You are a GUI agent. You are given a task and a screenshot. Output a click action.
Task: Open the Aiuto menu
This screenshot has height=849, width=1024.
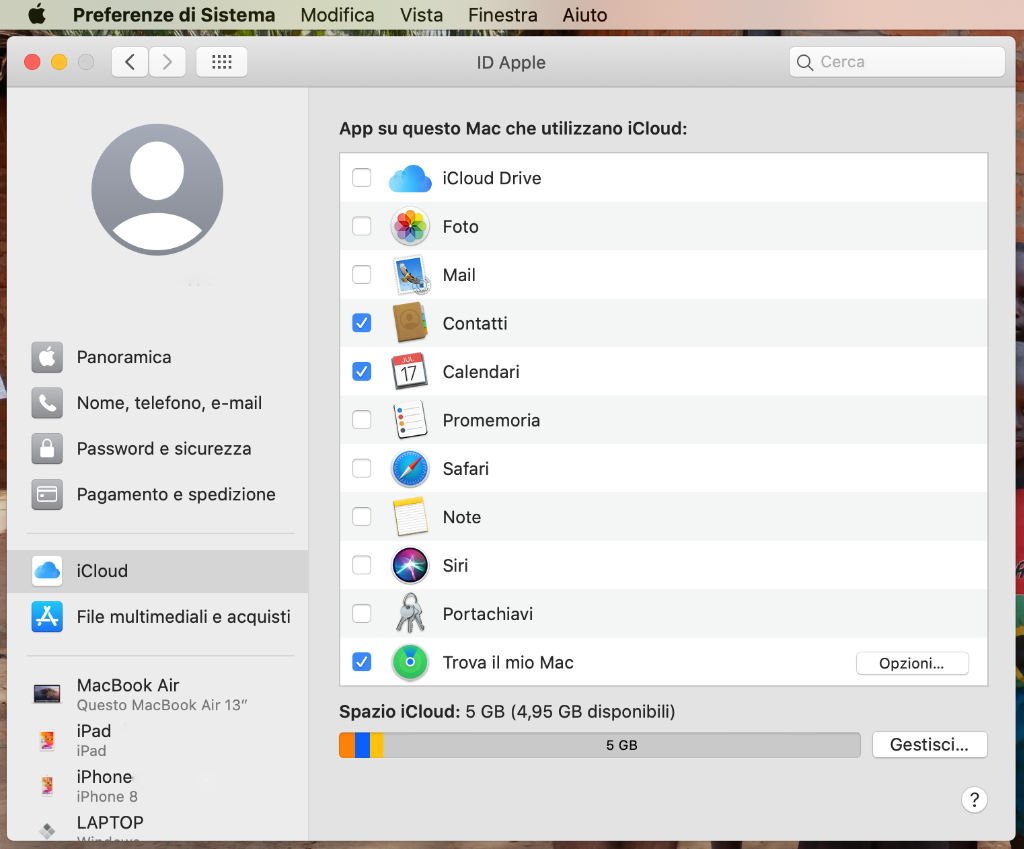(x=585, y=15)
